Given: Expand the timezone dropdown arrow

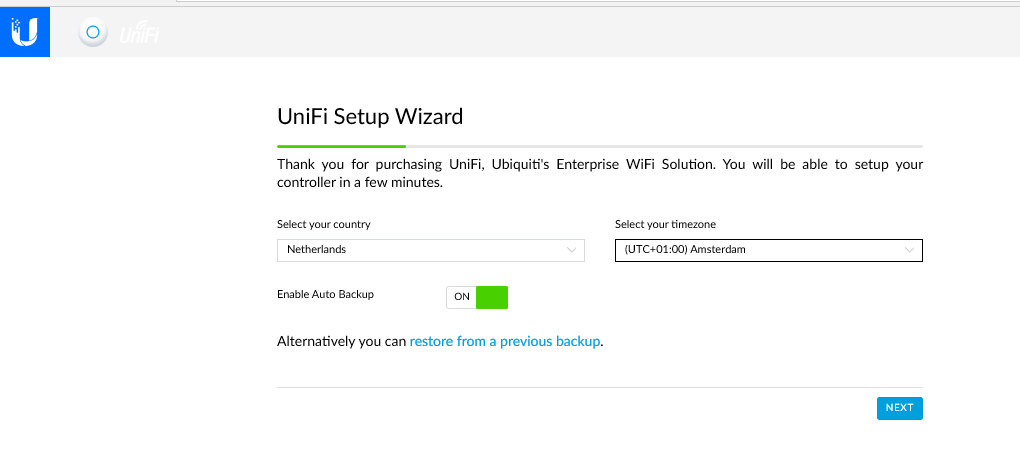Looking at the screenshot, I should click(x=909, y=250).
